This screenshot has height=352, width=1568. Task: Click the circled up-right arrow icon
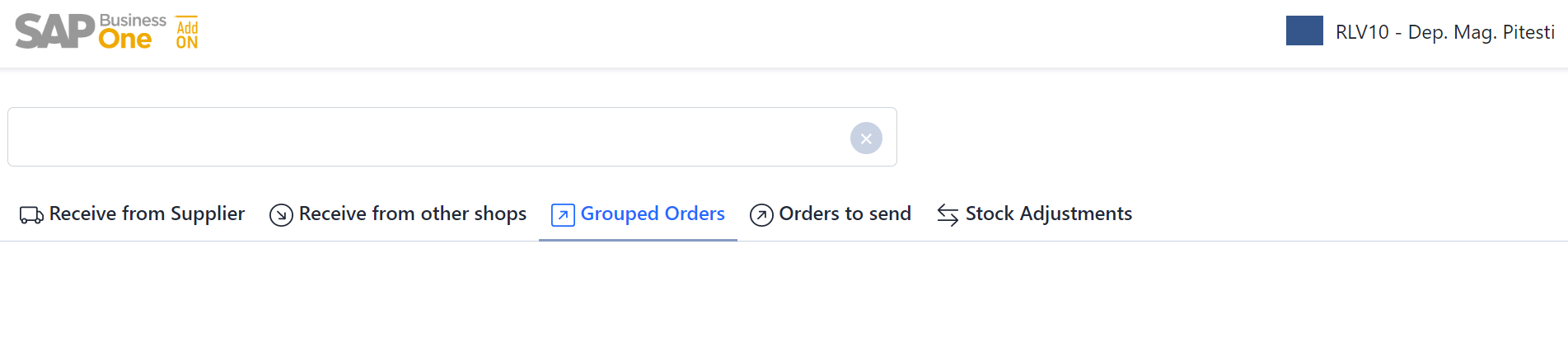761,215
